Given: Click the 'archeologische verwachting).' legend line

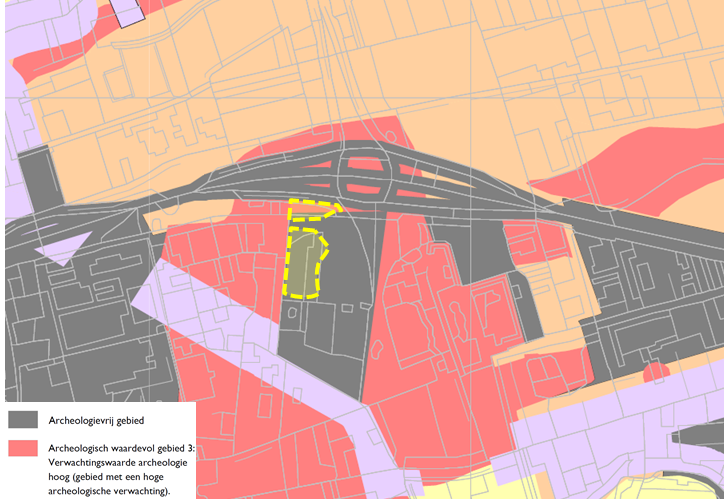Looking at the screenshot, I should point(109,491).
